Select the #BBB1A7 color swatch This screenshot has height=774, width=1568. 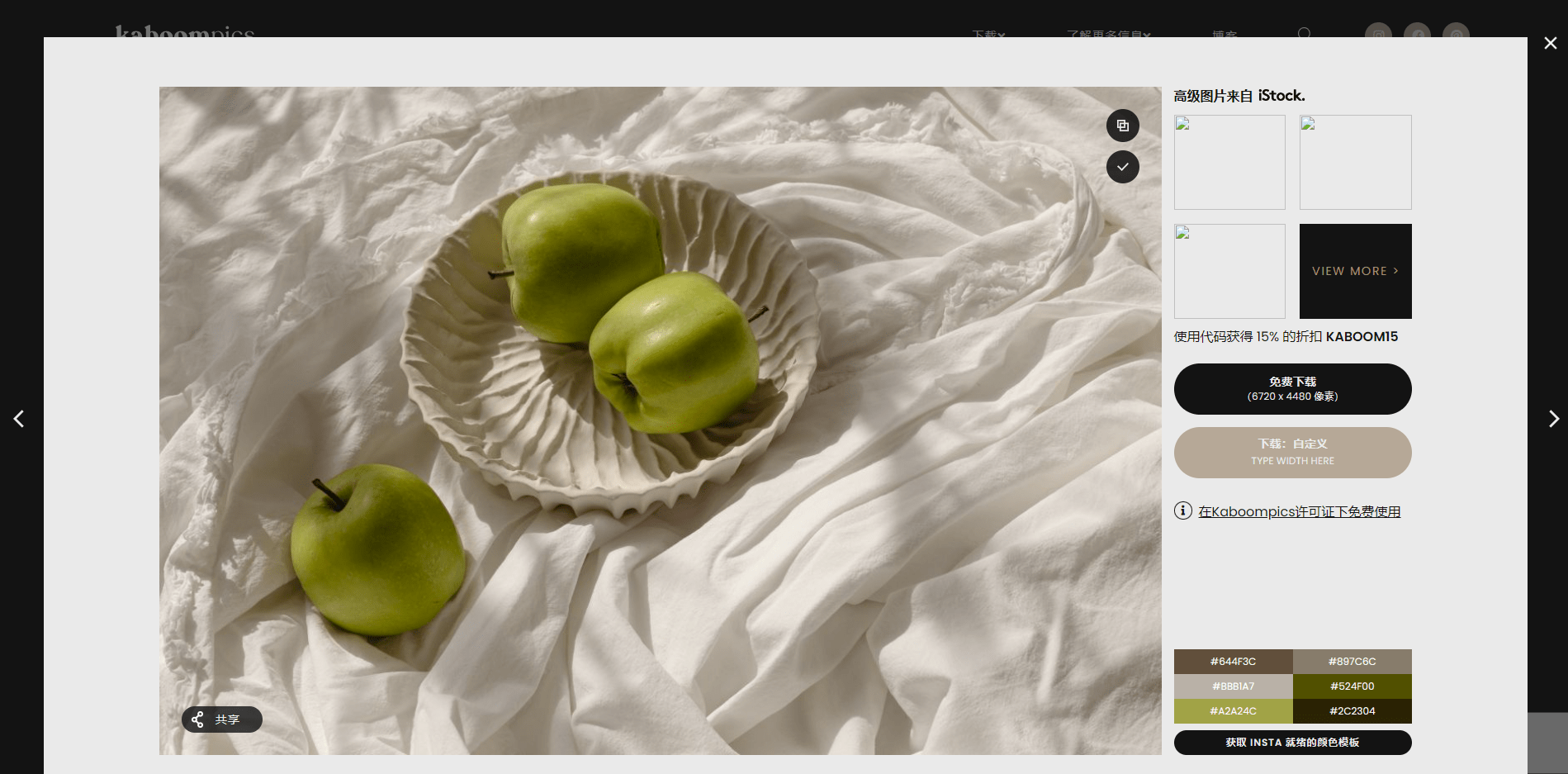pos(1233,686)
